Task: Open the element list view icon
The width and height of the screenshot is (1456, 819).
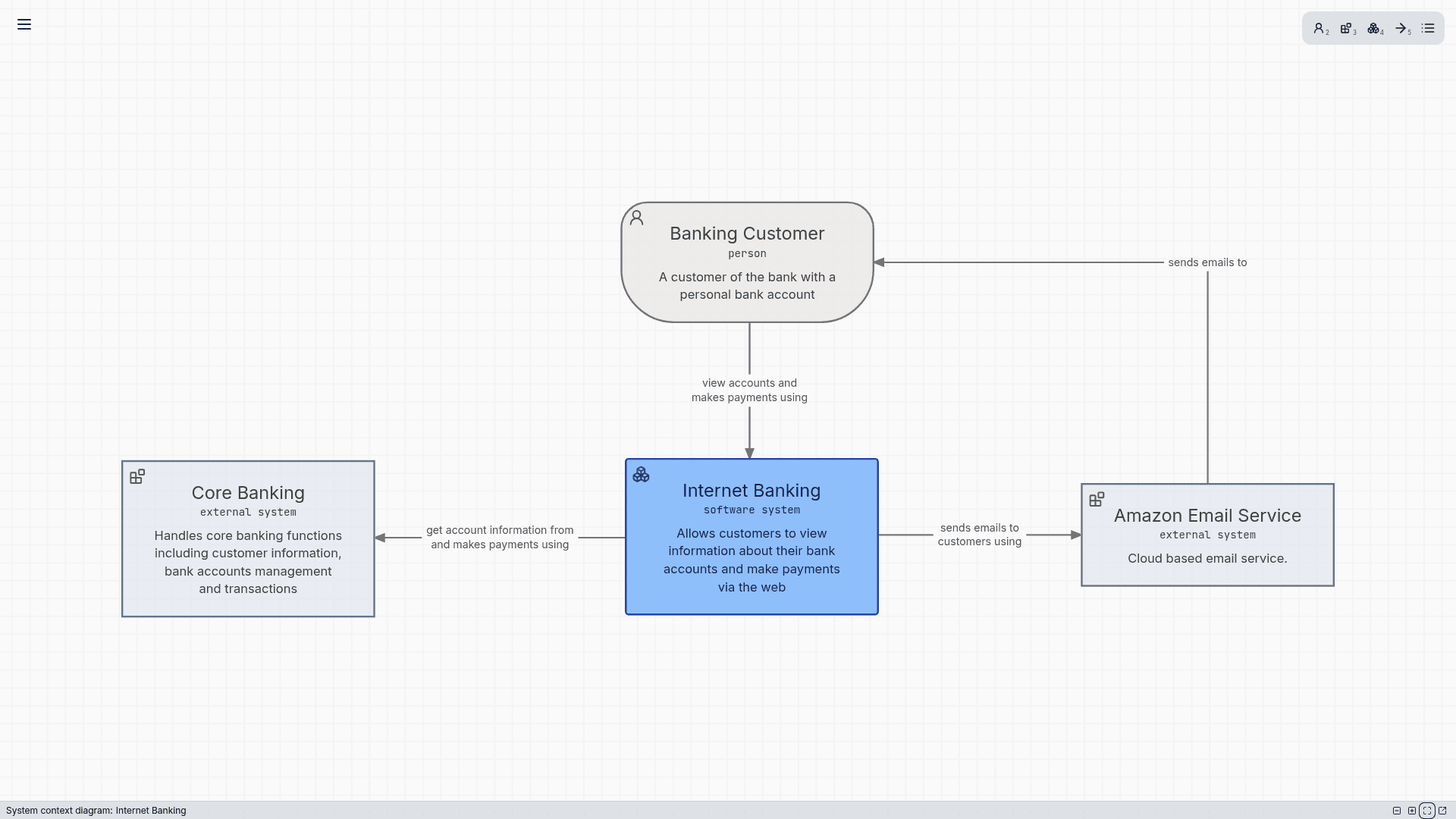Action: tap(1428, 27)
